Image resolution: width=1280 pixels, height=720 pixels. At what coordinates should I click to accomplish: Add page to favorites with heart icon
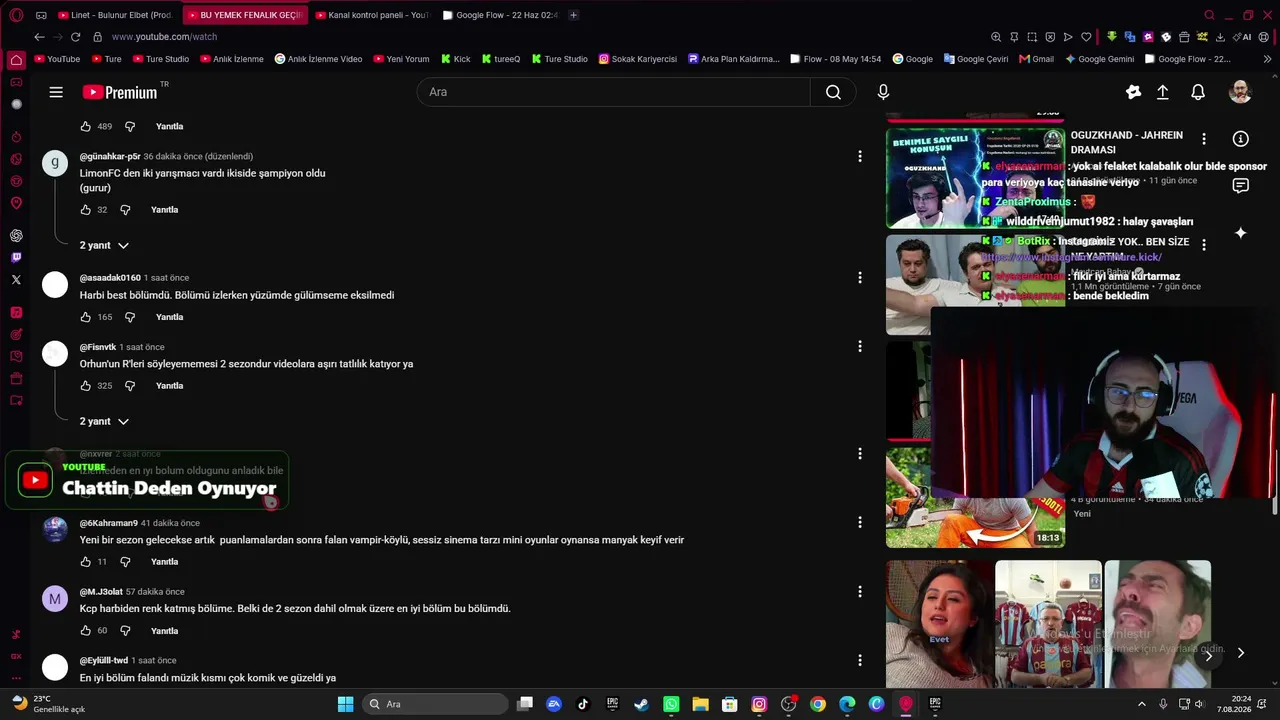click(x=1086, y=37)
